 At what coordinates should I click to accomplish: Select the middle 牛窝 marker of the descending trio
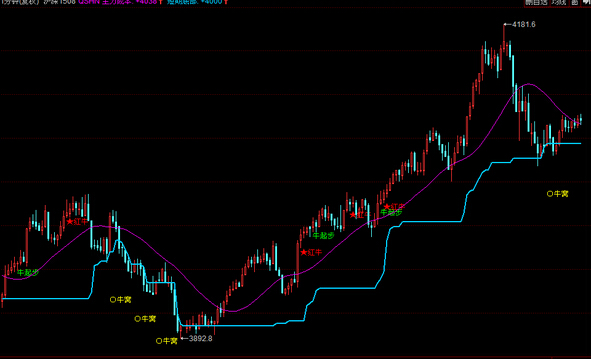point(145,319)
